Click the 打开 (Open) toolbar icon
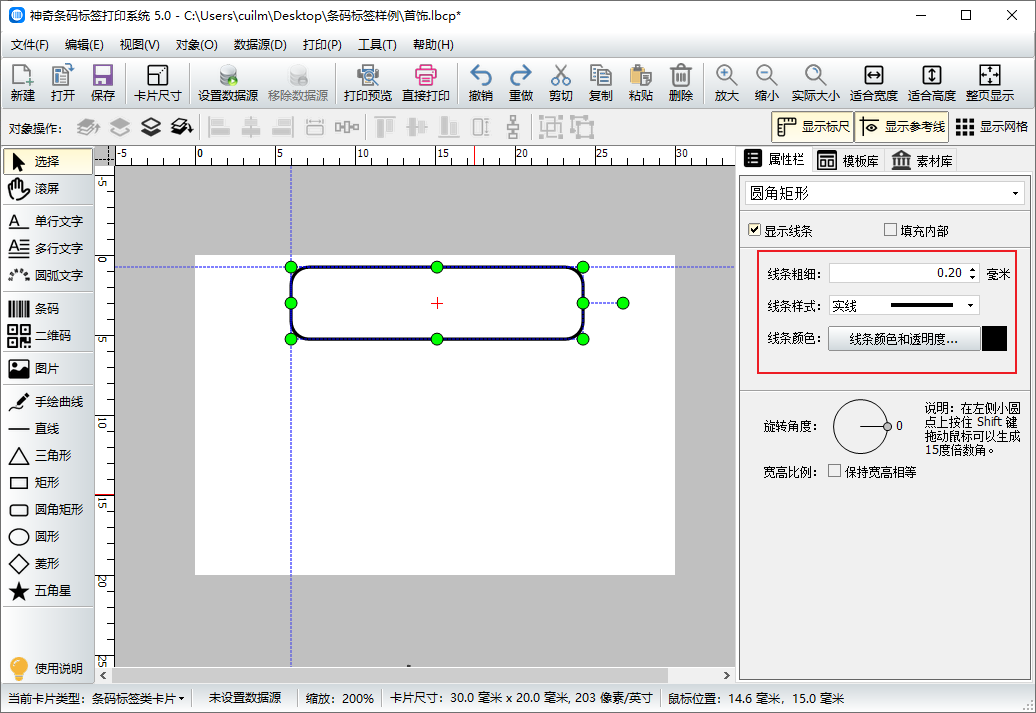 point(63,83)
